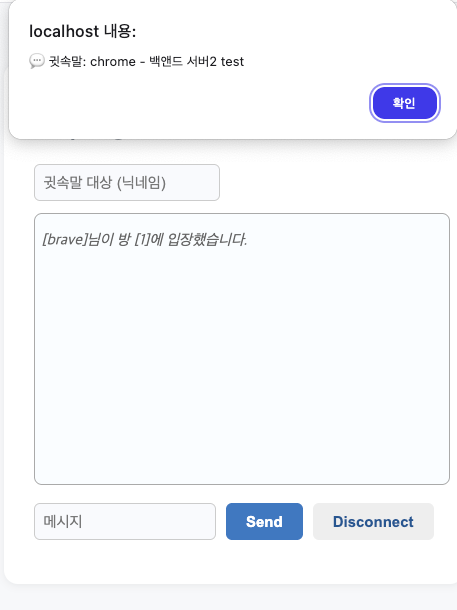Screen dimensions: 457x610
Task: Click the localhost 내용: dialog title
Action: pyautogui.click(x=82, y=31)
